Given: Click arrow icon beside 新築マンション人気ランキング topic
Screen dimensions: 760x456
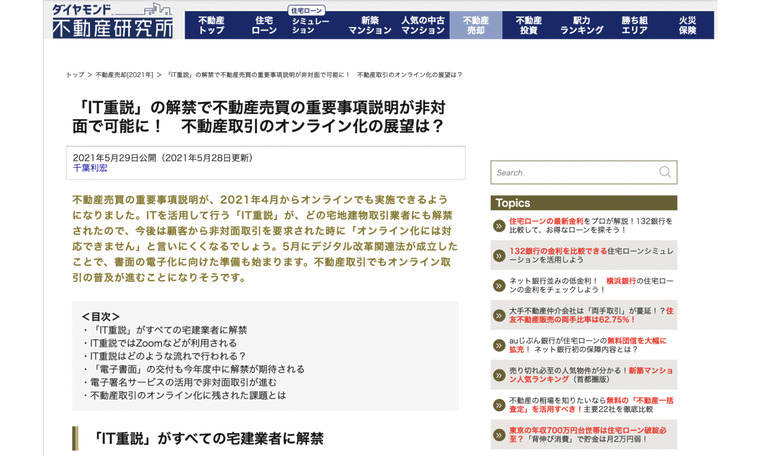Looking at the screenshot, I should [x=499, y=377].
